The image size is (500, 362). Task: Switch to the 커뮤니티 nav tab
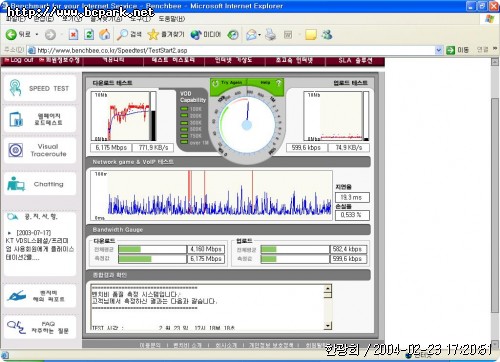113,60
